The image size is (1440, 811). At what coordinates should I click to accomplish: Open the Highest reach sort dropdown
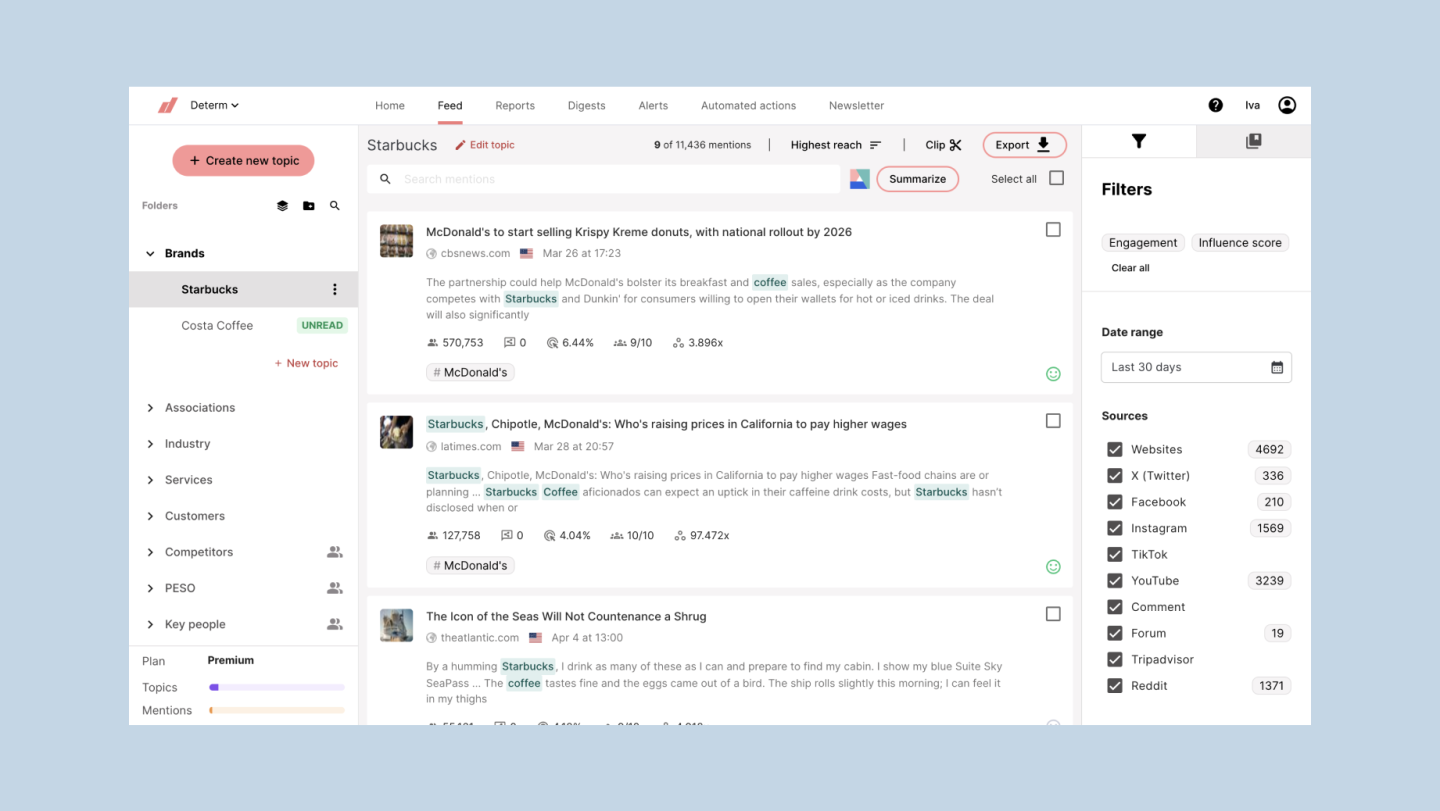[x=836, y=145]
